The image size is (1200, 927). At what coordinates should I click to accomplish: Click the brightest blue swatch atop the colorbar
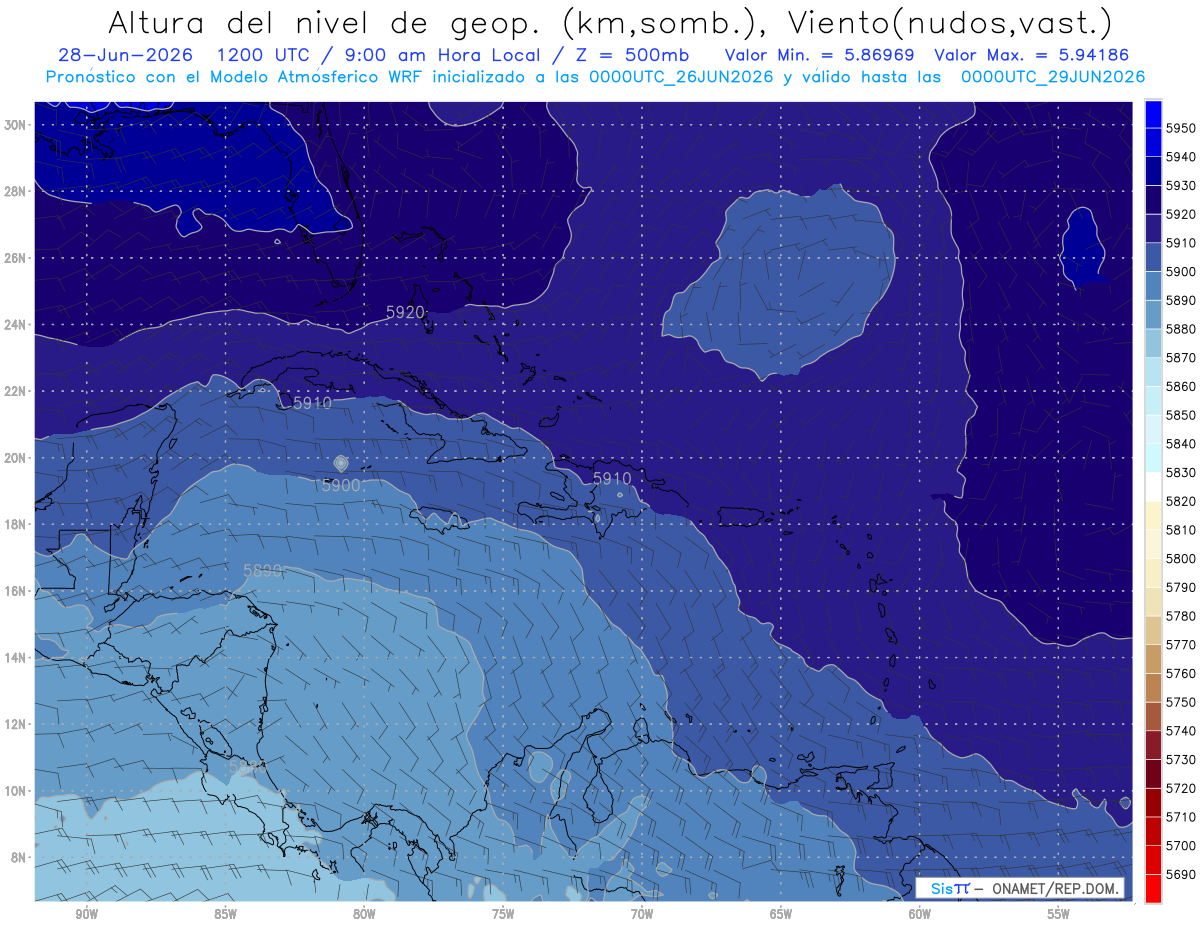click(1153, 114)
